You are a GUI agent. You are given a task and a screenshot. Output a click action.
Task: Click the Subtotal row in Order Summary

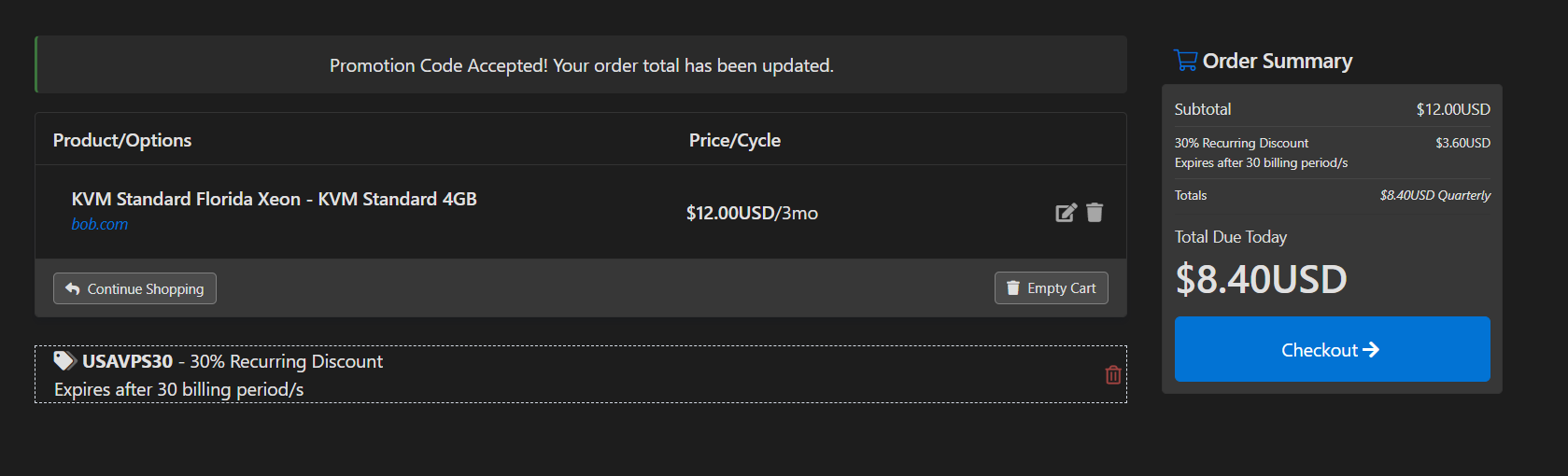(x=1332, y=109)
